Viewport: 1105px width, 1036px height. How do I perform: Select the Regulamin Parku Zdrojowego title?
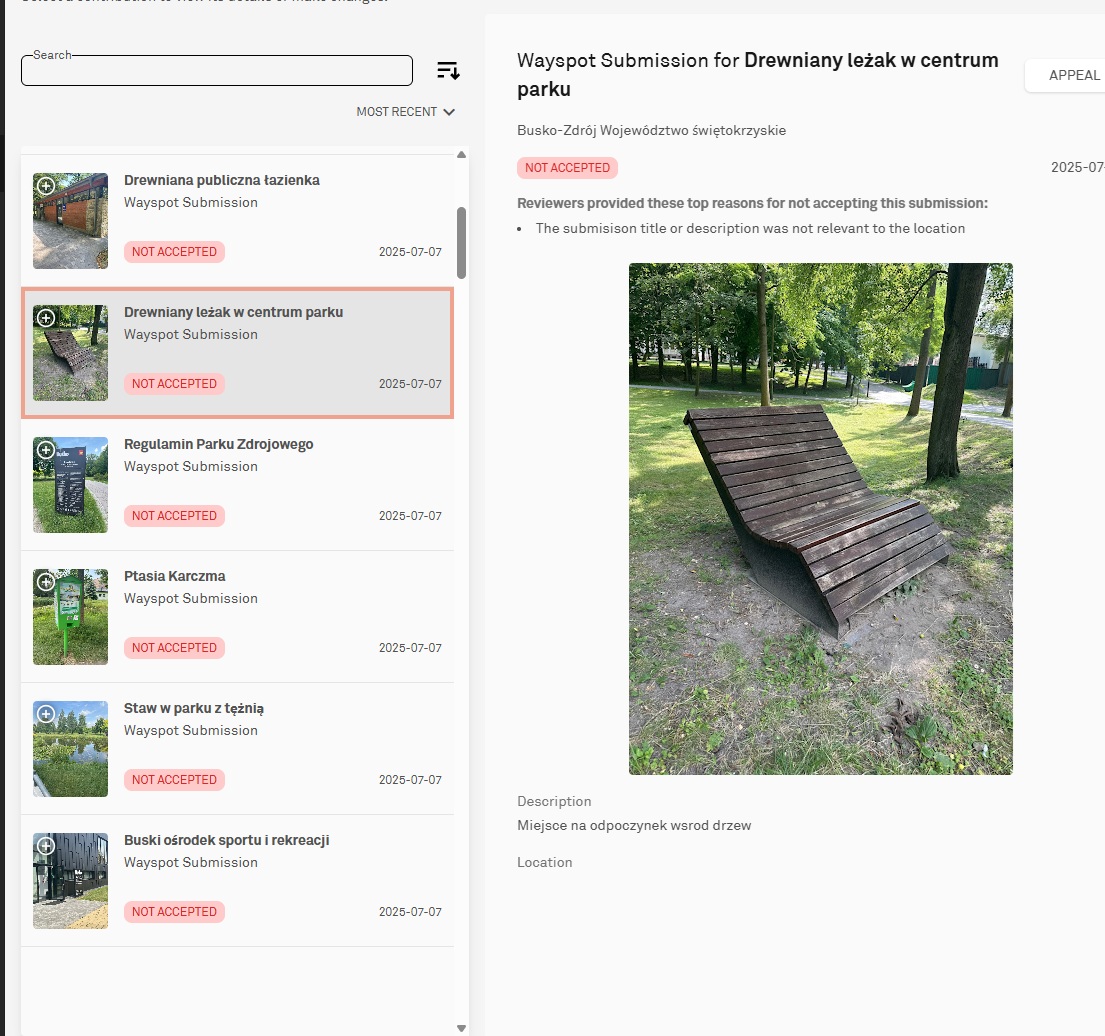(x=218, y=444)
